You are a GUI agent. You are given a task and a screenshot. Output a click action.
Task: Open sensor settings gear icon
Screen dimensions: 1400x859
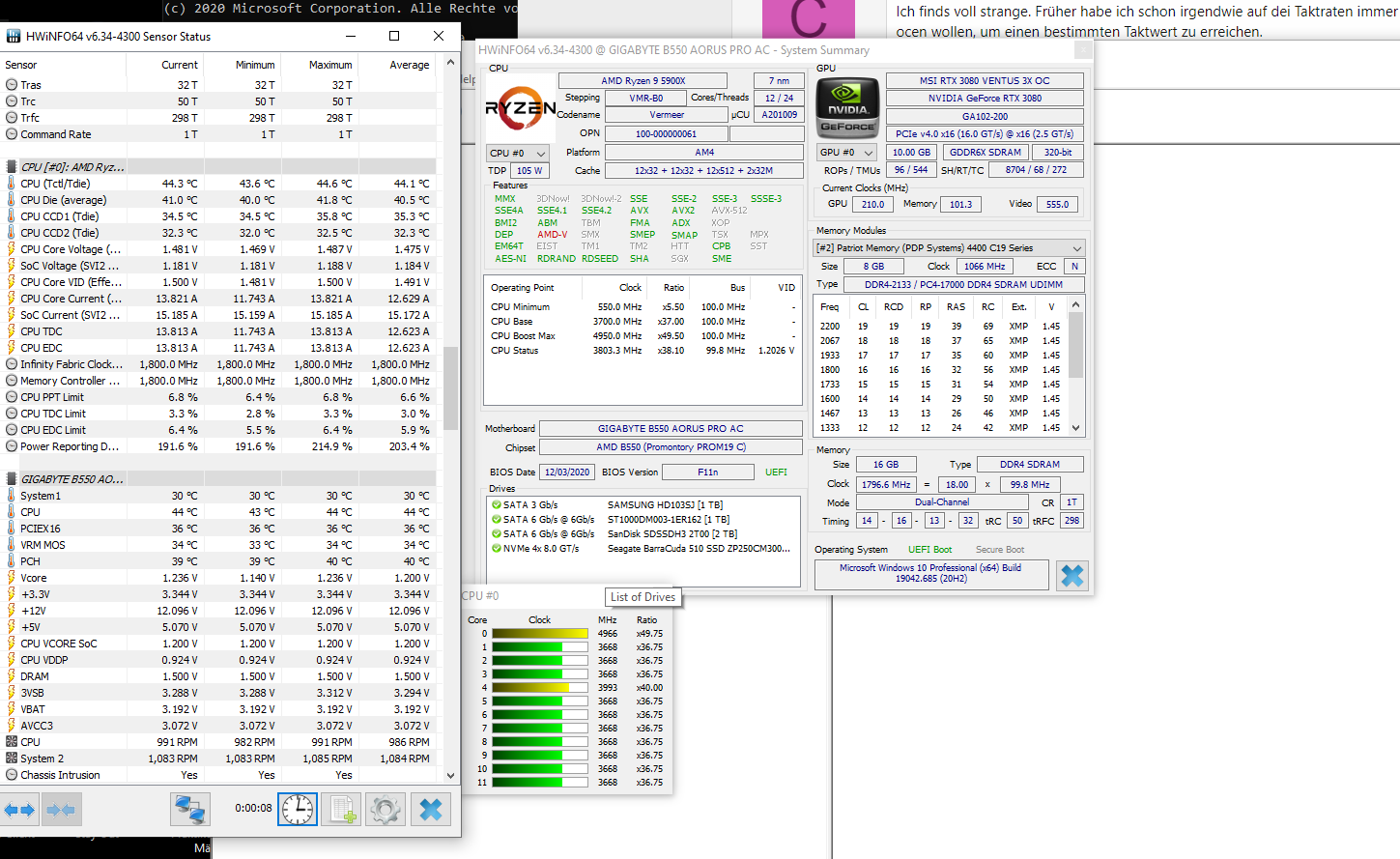coord(386,809)
